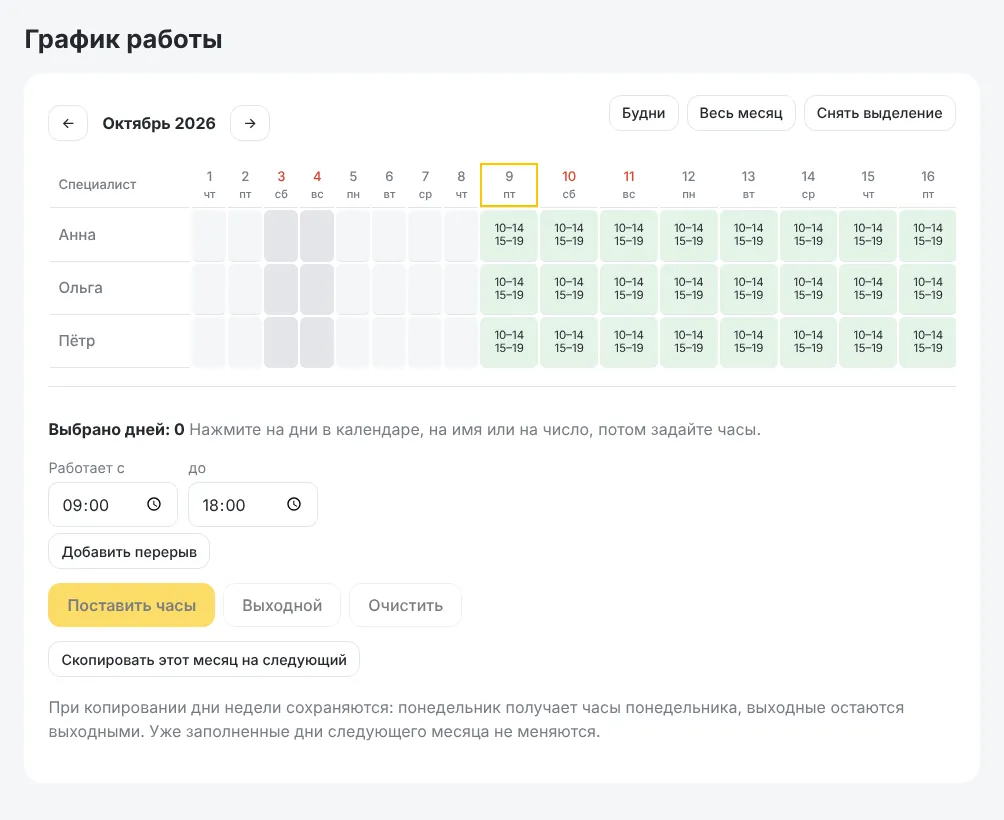This screenshot has width=1004, height=820.
Task: Go to next month with right arrow
Action: pyautogui.click(x=250, y=123)
